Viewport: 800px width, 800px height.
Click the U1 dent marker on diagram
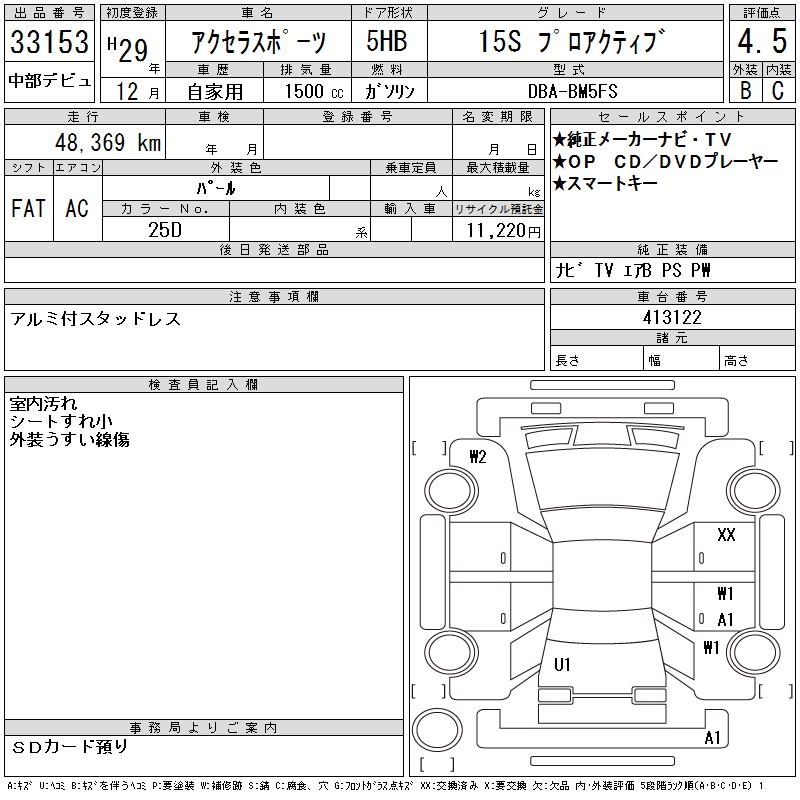click(x=562, y=664)
